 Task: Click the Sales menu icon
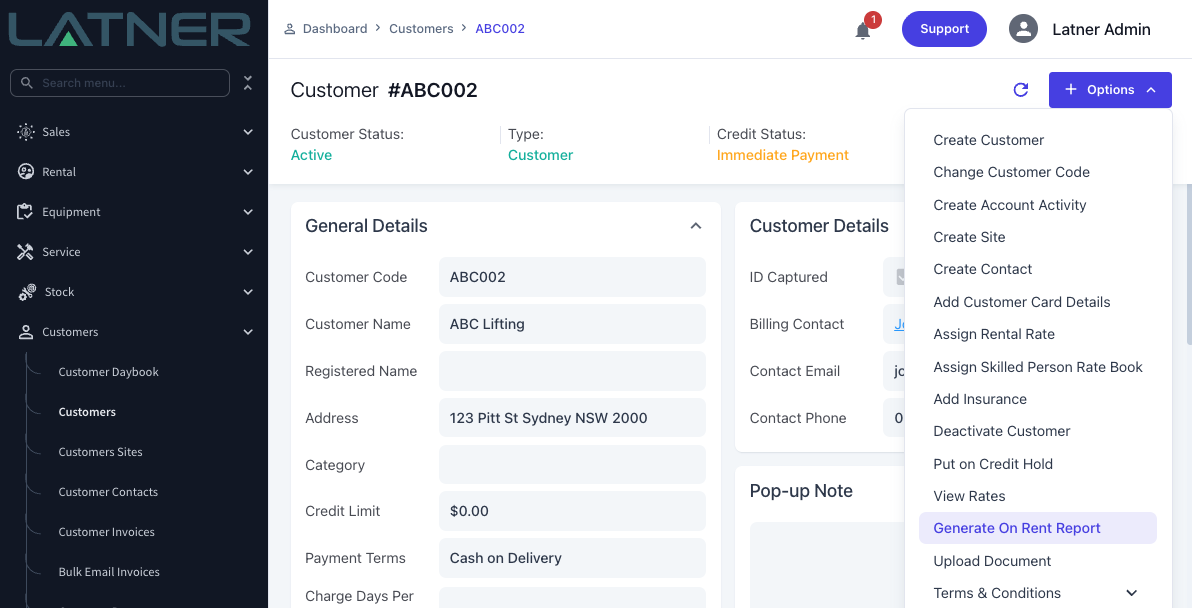[26, 132]
